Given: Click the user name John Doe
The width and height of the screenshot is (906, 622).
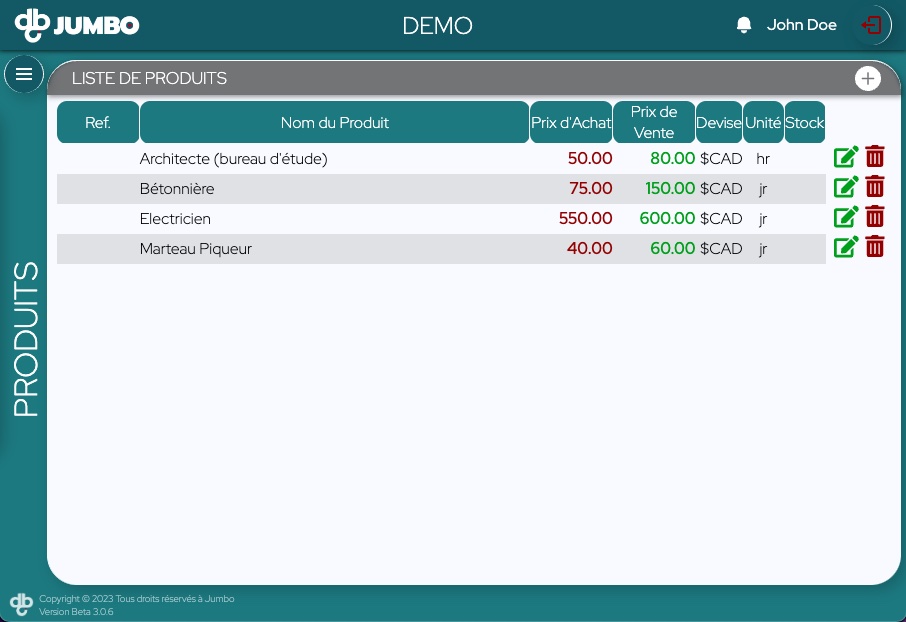Looking at the screenshot, I should (801, 25).
